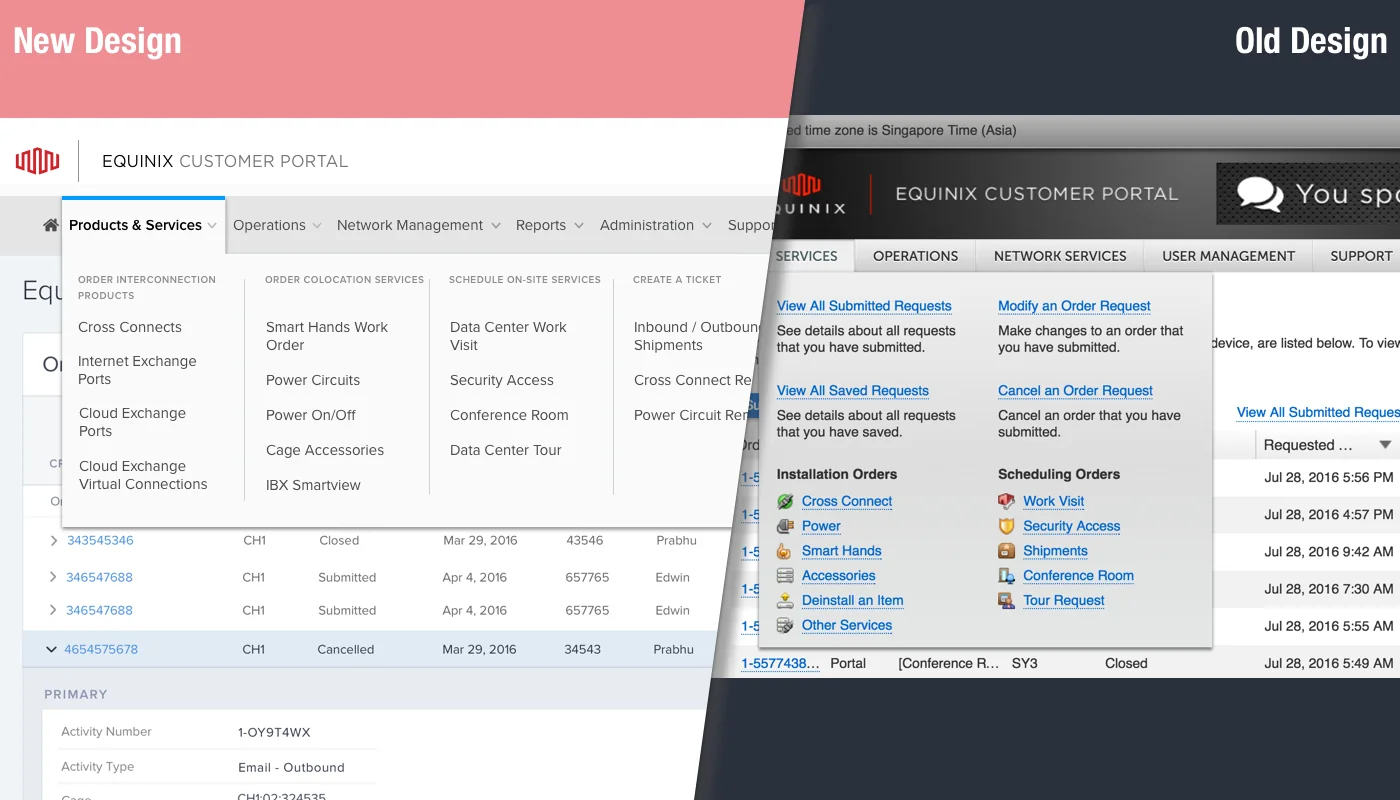Open View All Saved Requests link

click(x=853, y=391)
